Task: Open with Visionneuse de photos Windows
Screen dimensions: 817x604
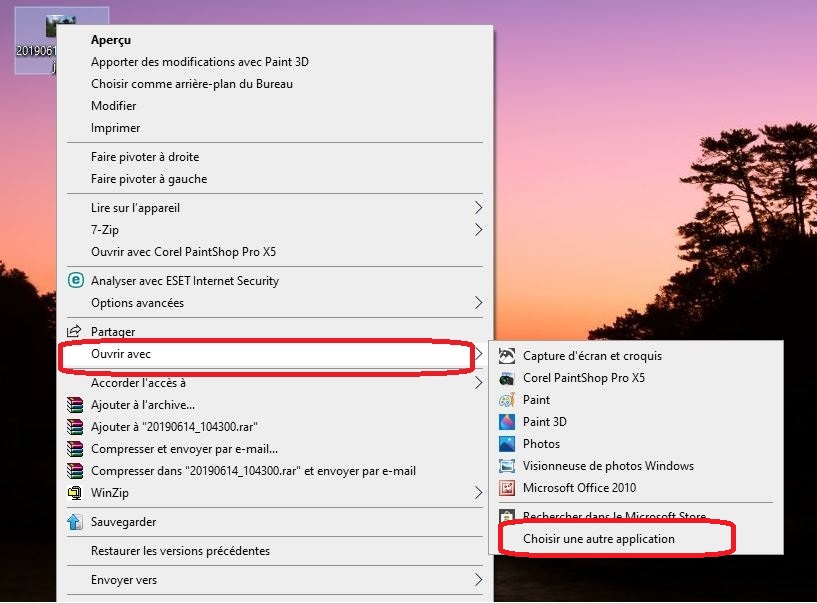Action: (636, 465)
